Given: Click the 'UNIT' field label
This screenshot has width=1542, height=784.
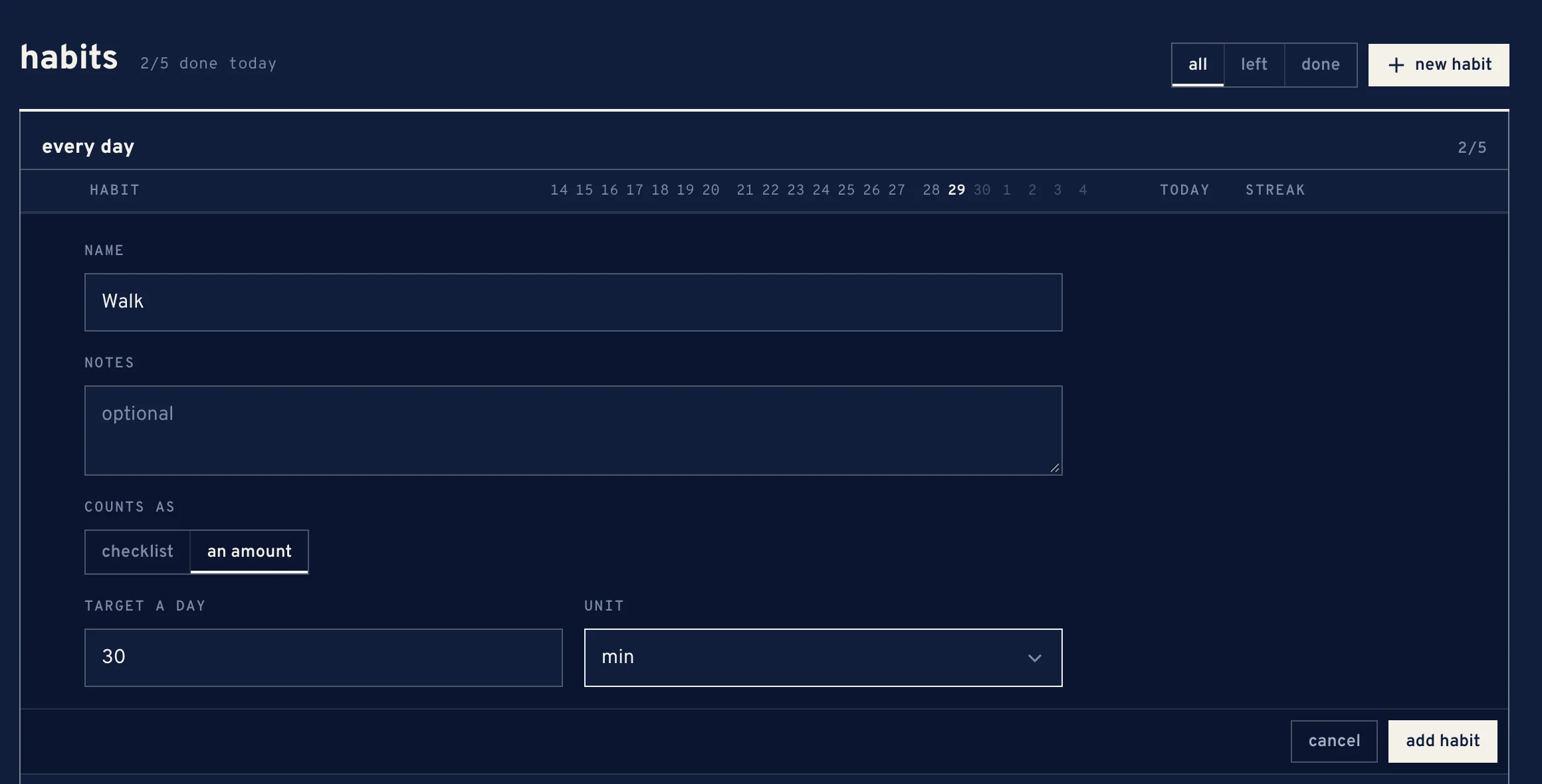Looking at the screenshot, I should click(604, 606).
